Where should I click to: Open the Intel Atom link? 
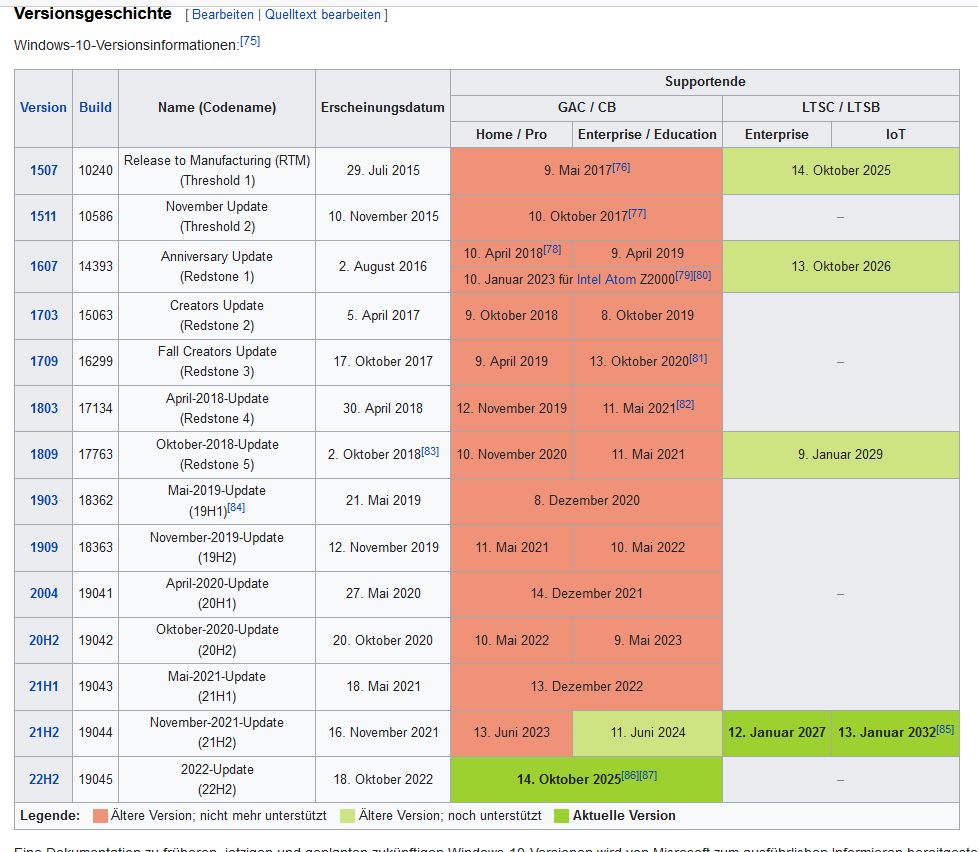pos(606,279)
